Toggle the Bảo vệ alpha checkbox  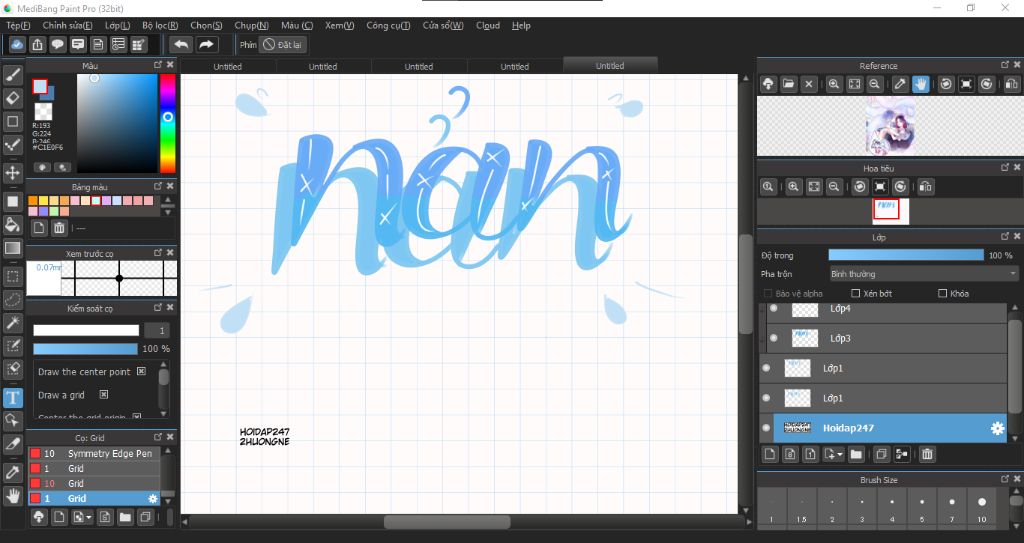[x=768, y=293]
